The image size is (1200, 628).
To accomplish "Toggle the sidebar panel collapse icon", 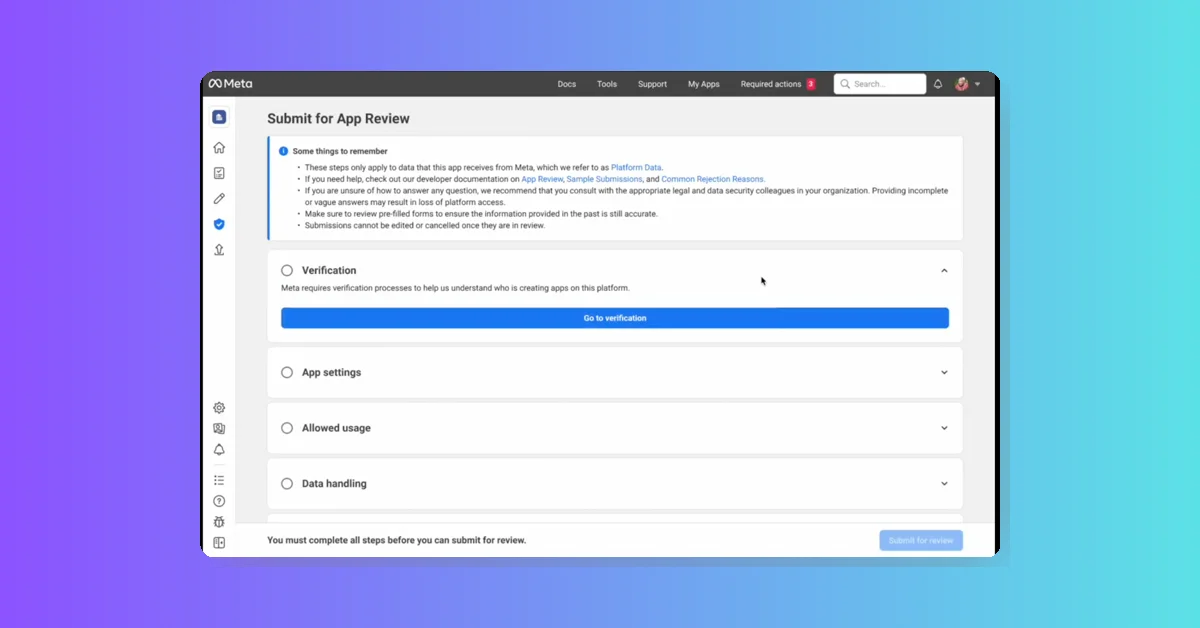I will (219, 543).
